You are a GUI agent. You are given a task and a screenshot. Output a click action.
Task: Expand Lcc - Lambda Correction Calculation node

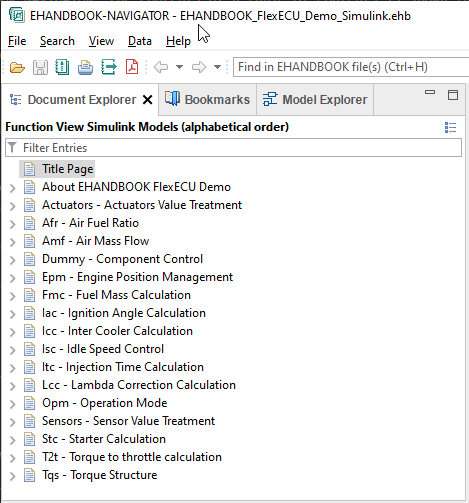click(13, 386)
